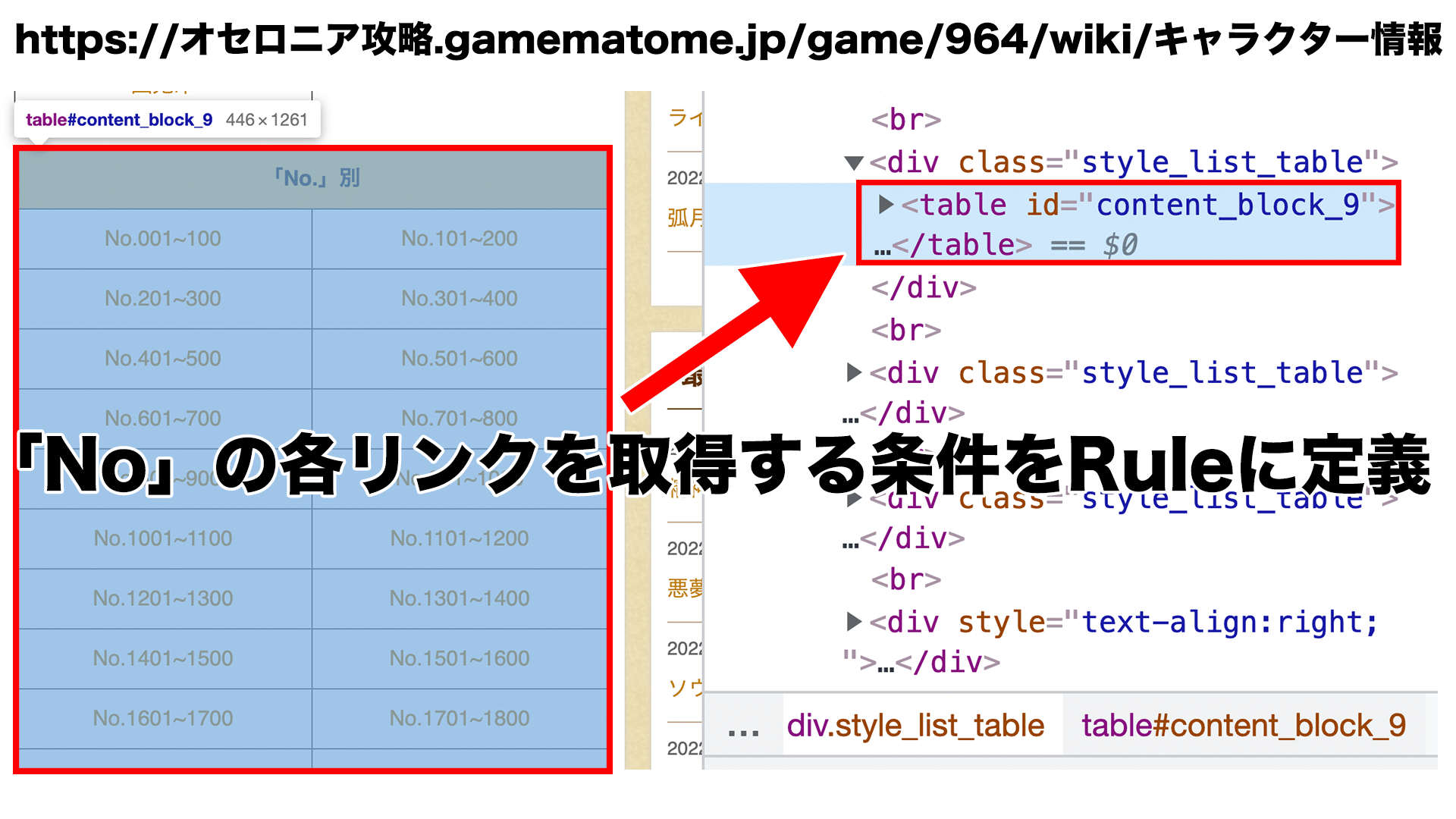1456x819 pixels.
Task: Select div.style_list_table breadcrumb
Action: pos(915,726)
